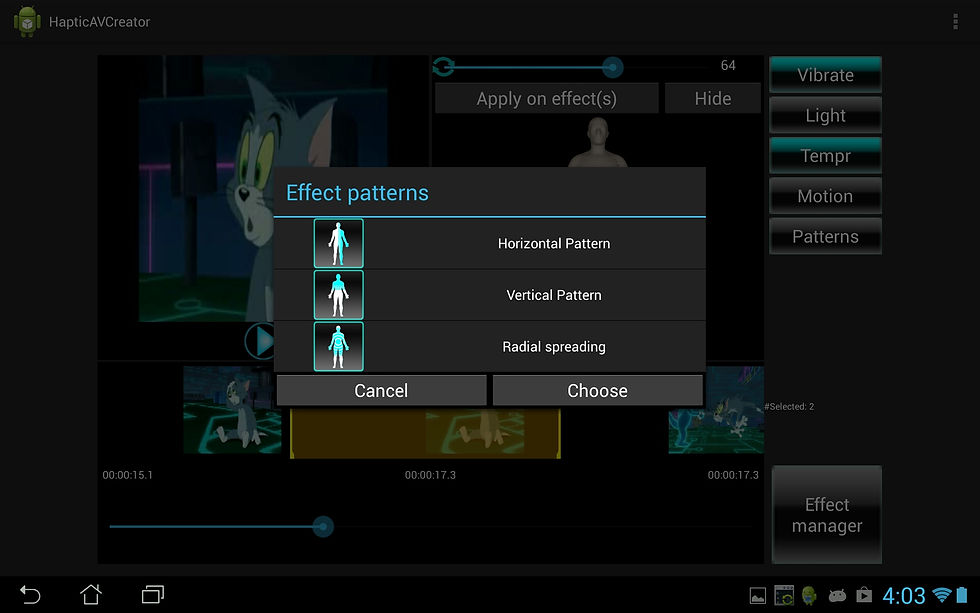Click the HapticAVCreator app icon

[x=27, y=21]
